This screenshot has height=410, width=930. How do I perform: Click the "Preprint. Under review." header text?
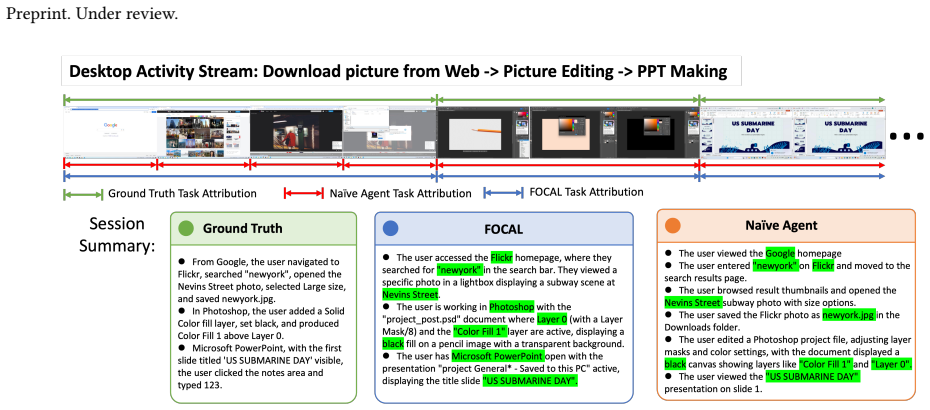(x=91, y=15)
